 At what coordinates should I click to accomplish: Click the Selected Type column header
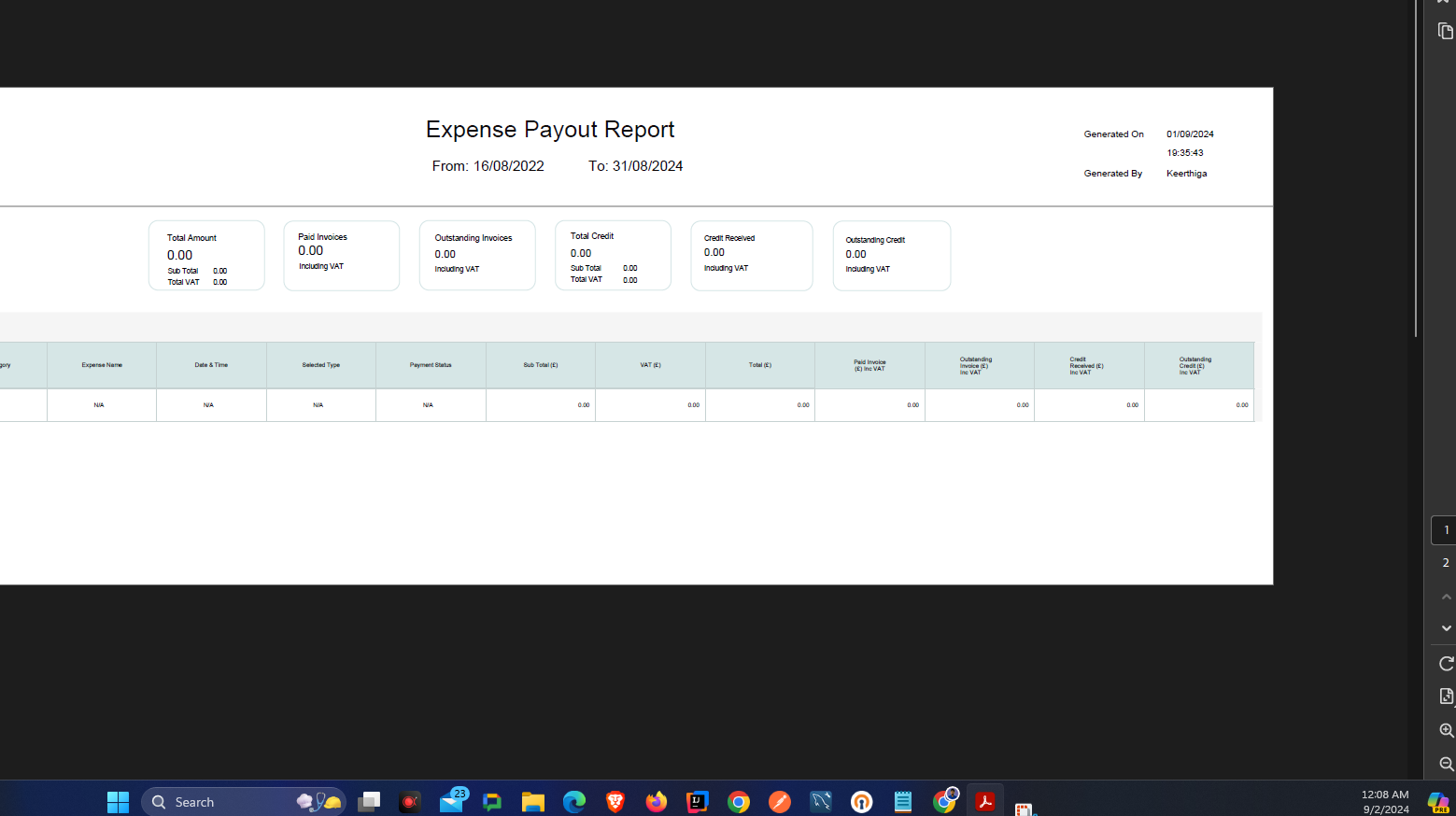click(x=321, y=365)
